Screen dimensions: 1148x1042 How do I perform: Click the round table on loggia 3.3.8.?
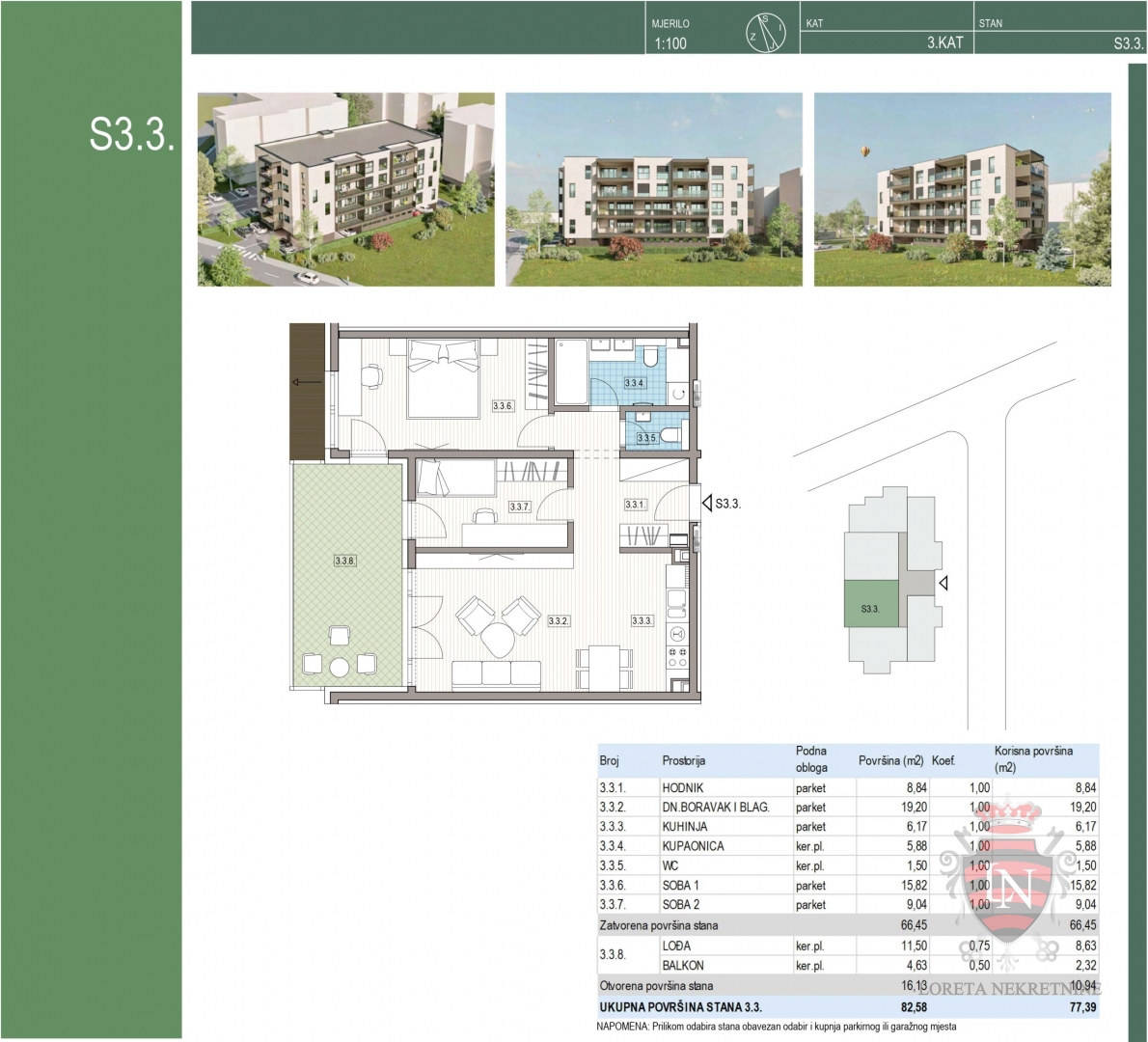(x=340, y=667)
